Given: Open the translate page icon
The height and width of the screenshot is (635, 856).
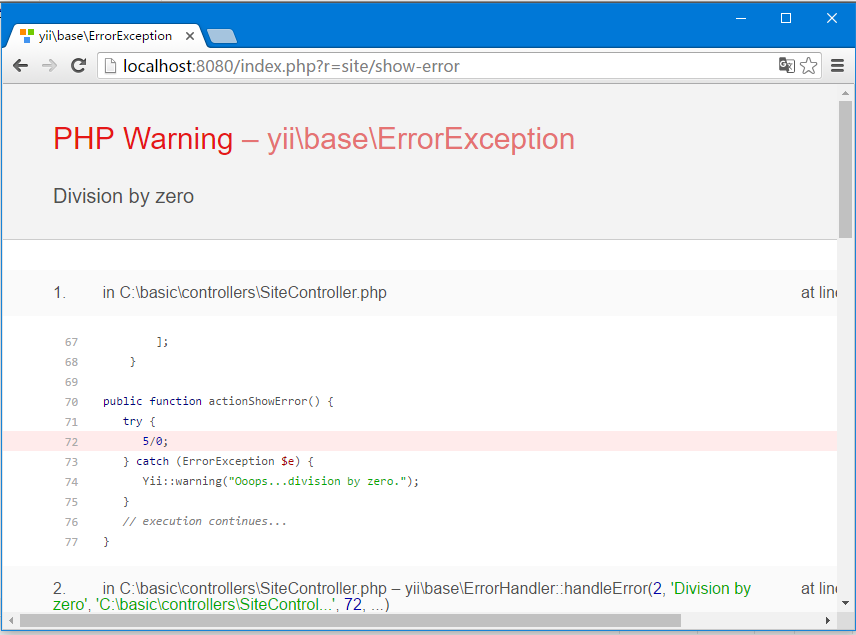Looking at the screenshot, I should click(787, 66).
